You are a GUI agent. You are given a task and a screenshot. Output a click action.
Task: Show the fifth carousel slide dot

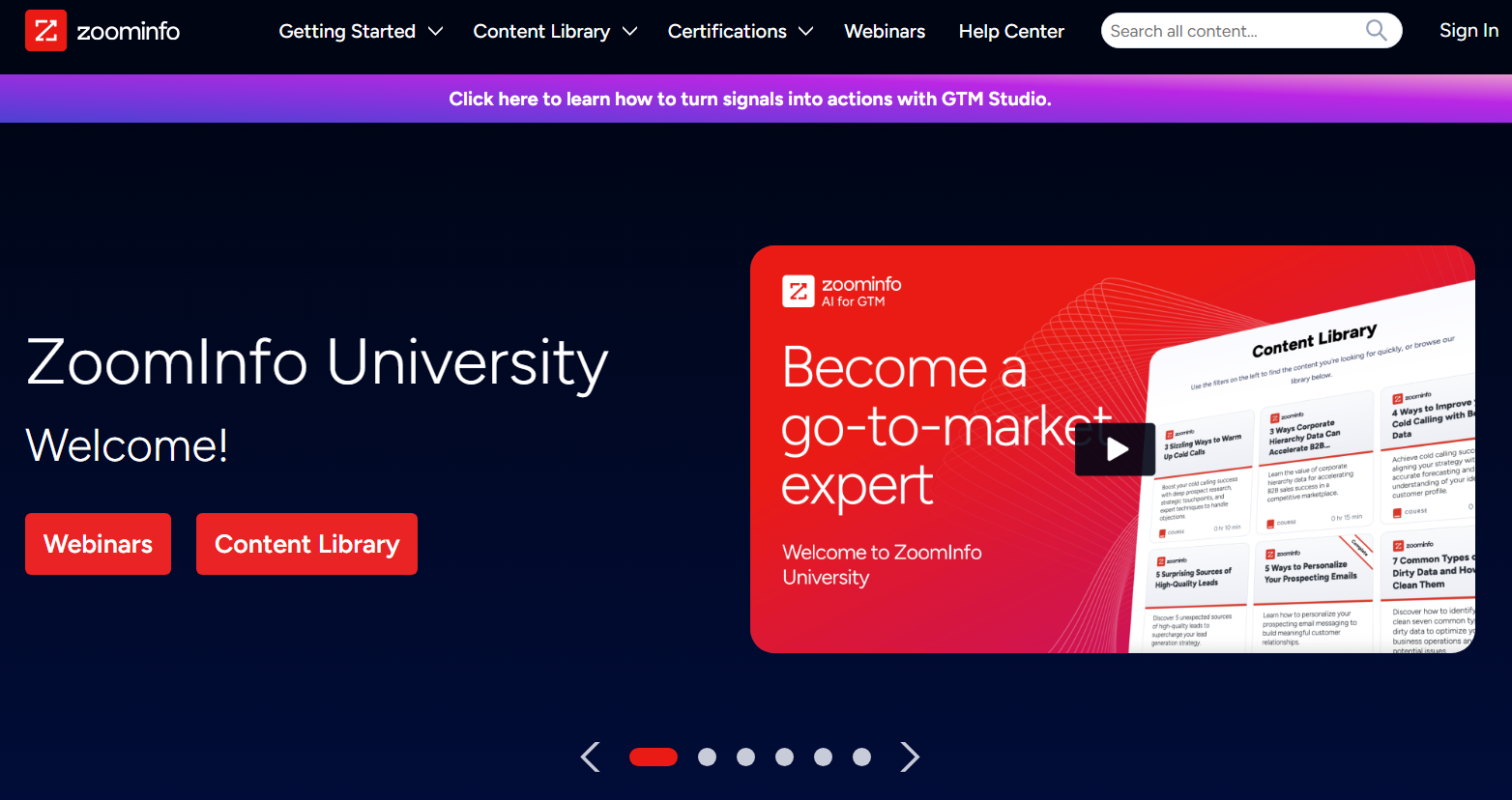[x=824, y=757]
